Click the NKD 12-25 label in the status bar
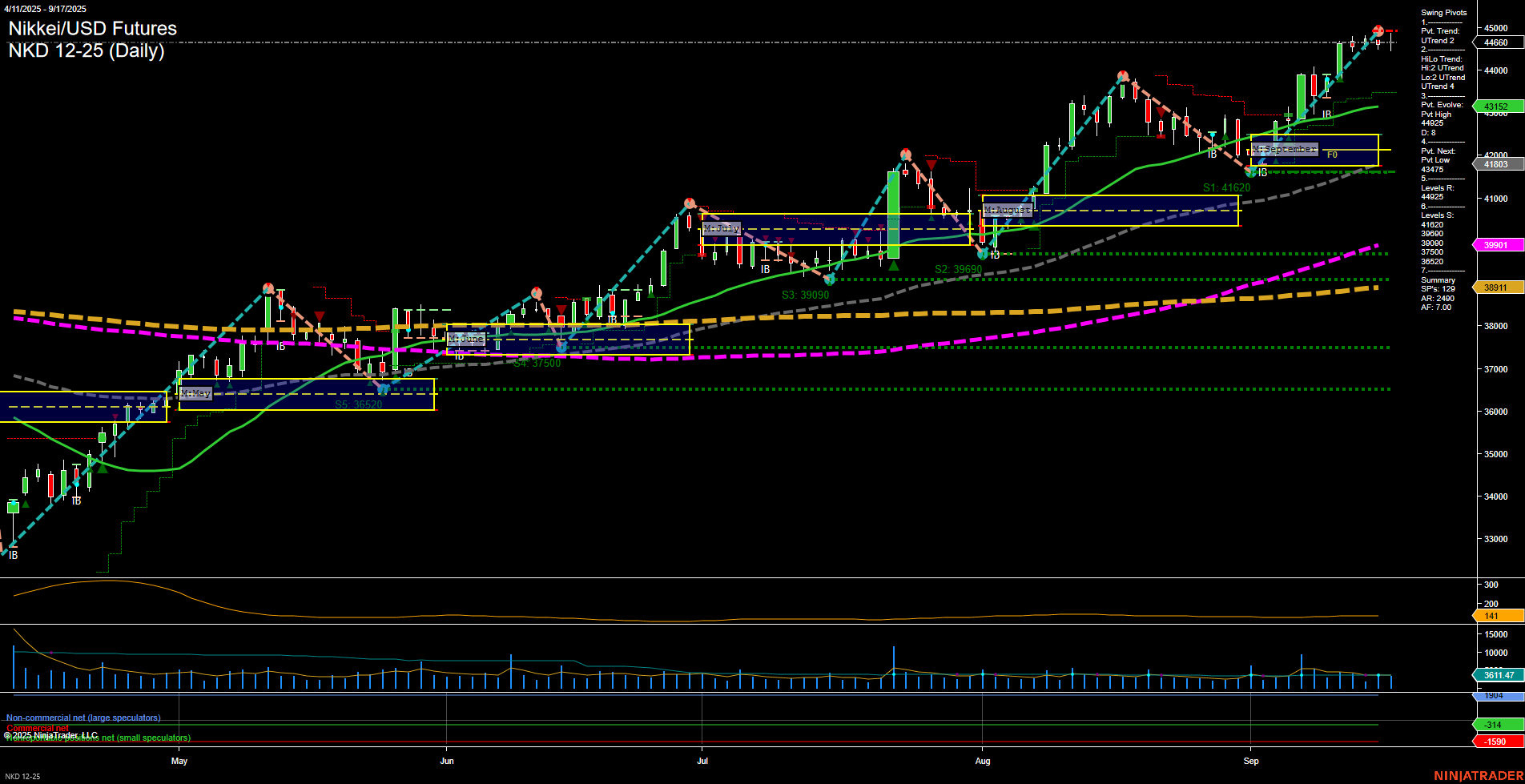Image resolution: width=1525 pixels, height=784 pixels. (24, 776)
